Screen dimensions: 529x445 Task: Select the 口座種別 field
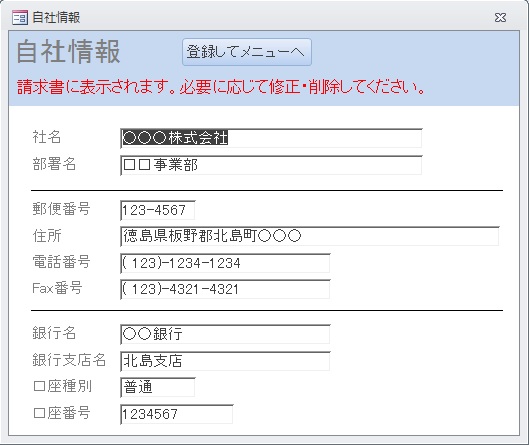[x=158, y=387]
